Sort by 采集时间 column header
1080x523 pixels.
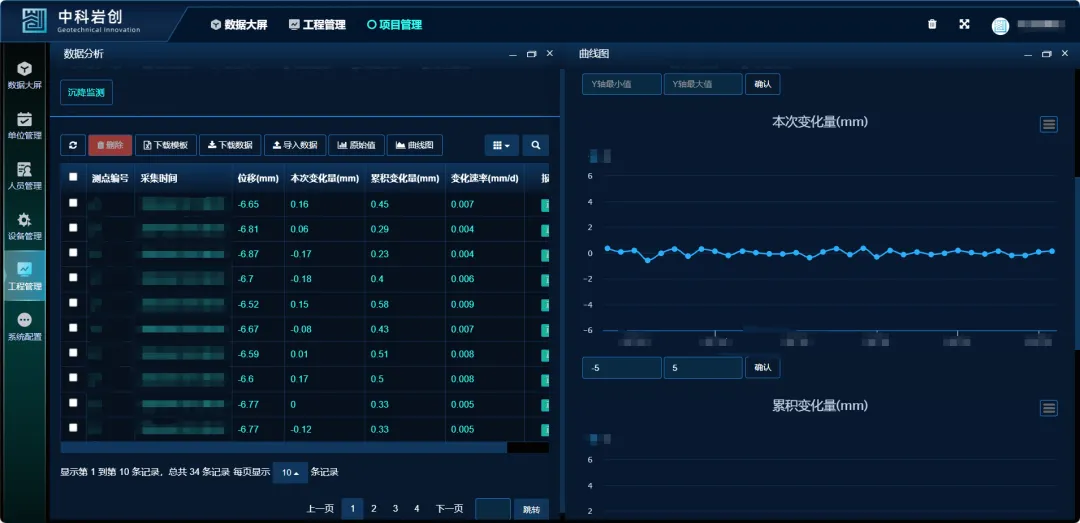click(x=184, y=178)
